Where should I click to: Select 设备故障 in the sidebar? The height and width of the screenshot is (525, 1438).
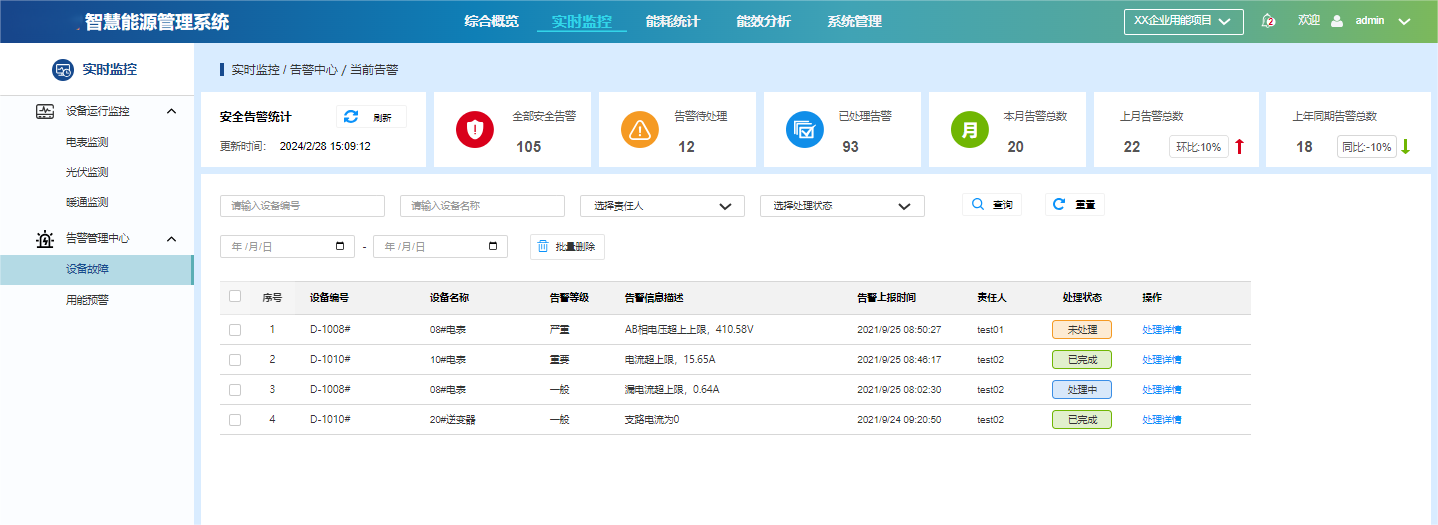pyautogui.click(x=96, y=269)
